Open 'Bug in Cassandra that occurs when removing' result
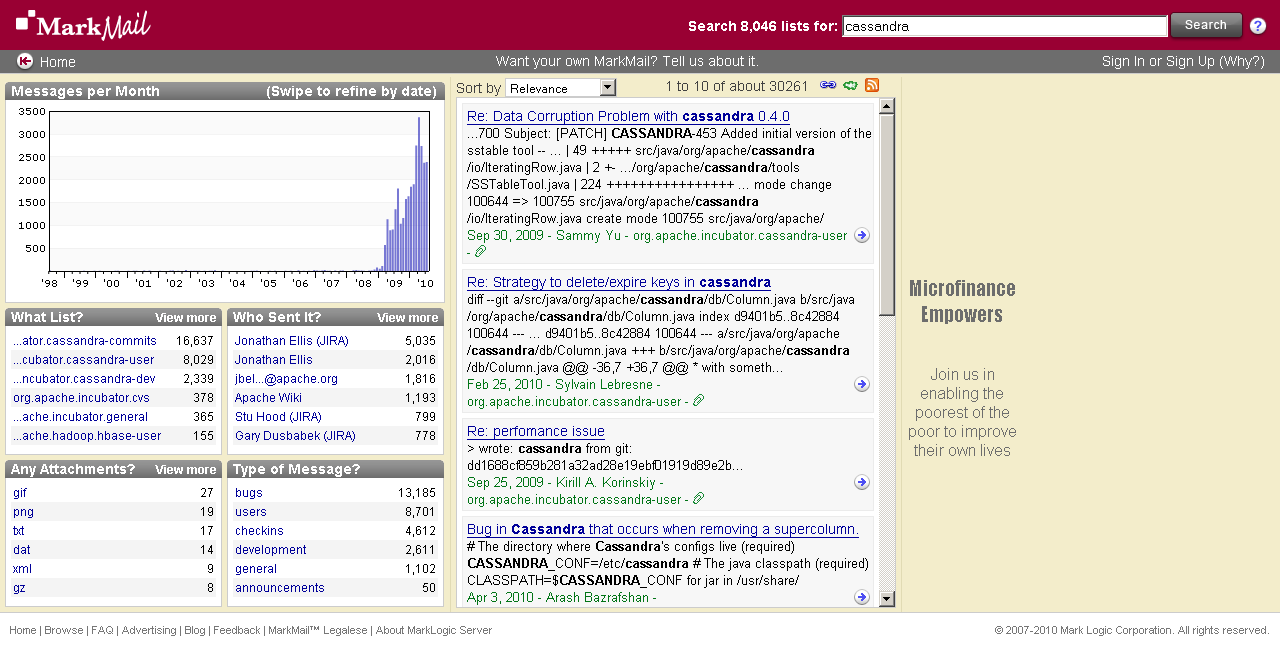 click(x=663, y=529)
